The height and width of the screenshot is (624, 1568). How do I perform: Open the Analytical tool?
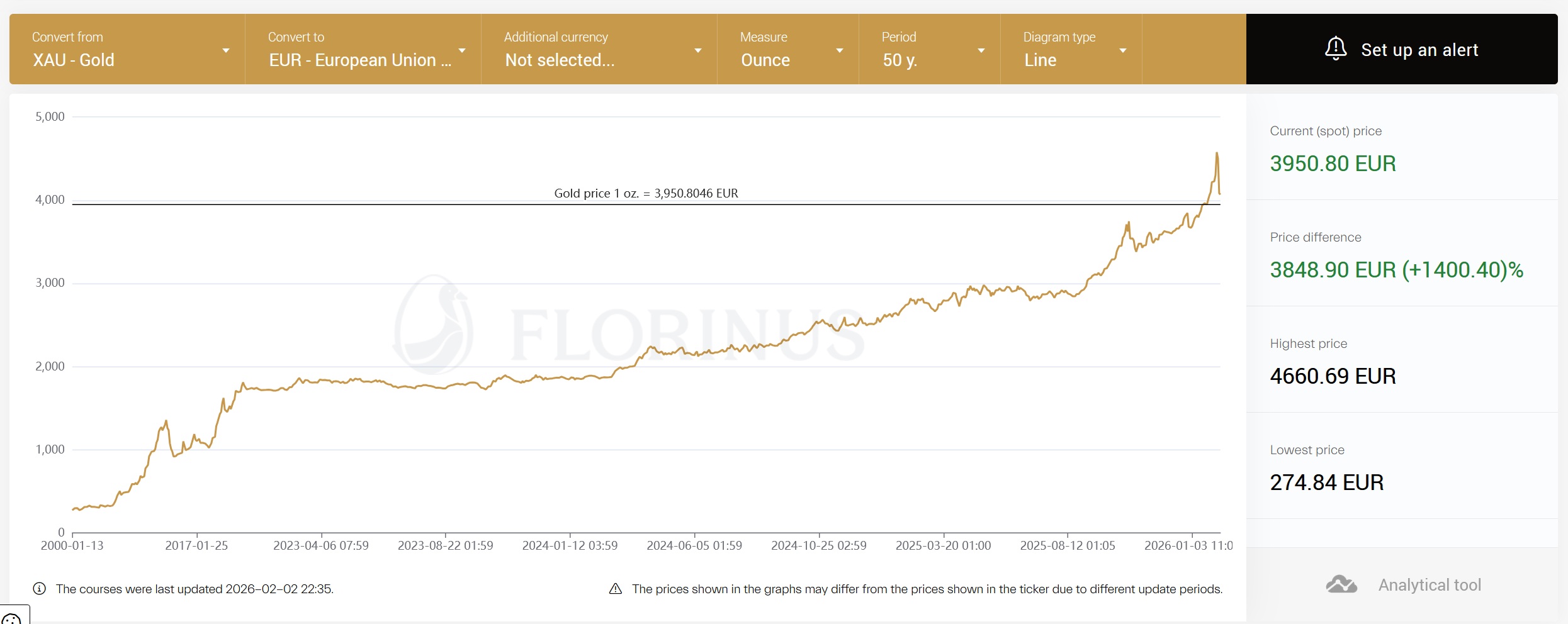tap(1402, 585)
